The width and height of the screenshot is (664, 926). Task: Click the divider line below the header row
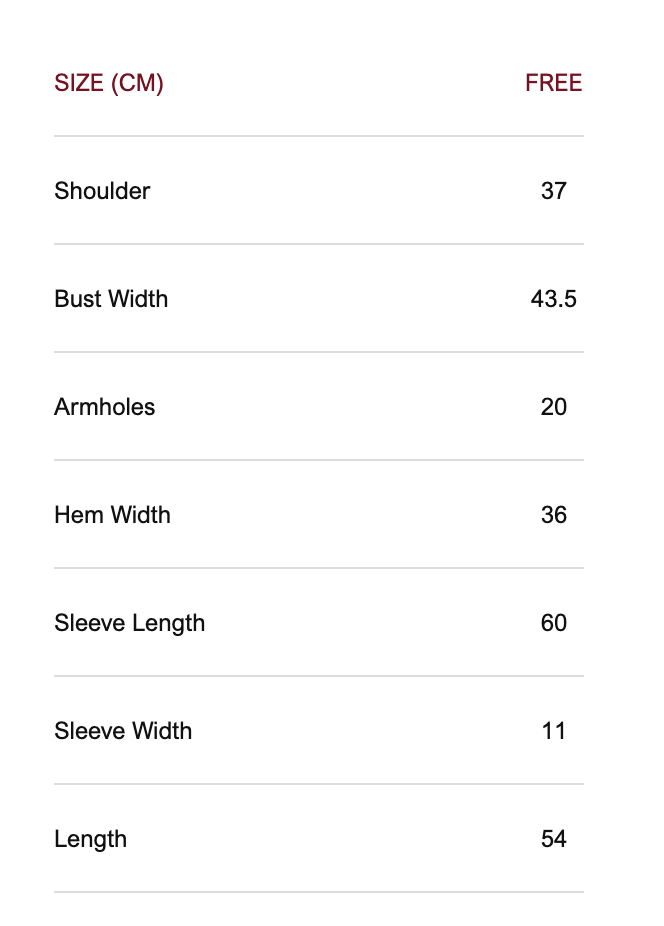click(318, 136)
